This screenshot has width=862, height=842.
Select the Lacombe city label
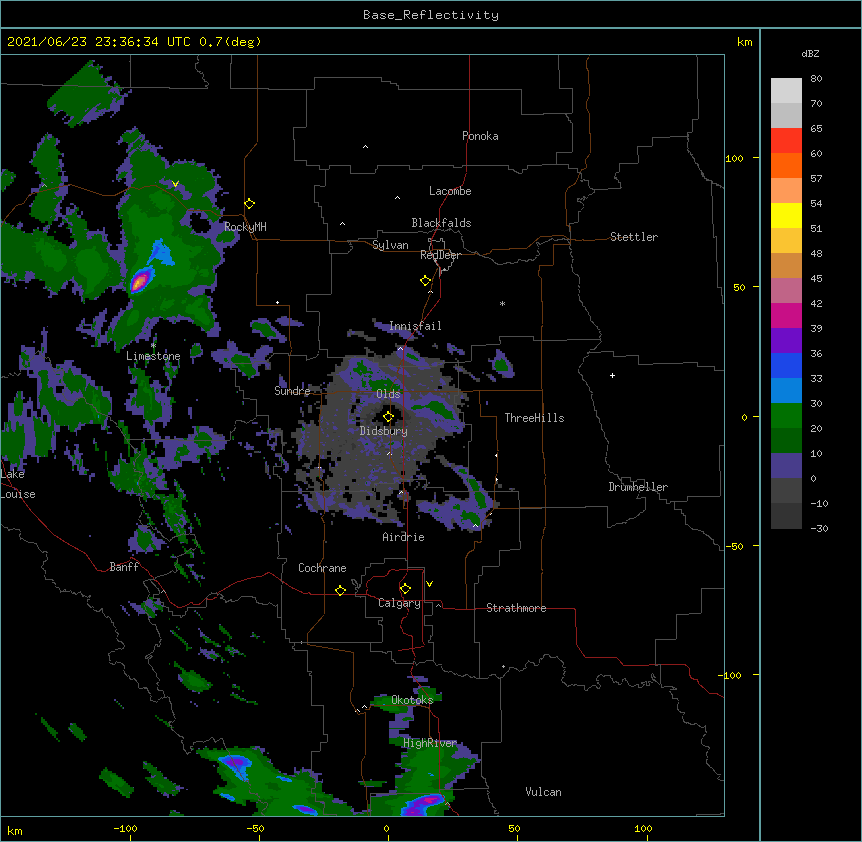click(450, 191)
